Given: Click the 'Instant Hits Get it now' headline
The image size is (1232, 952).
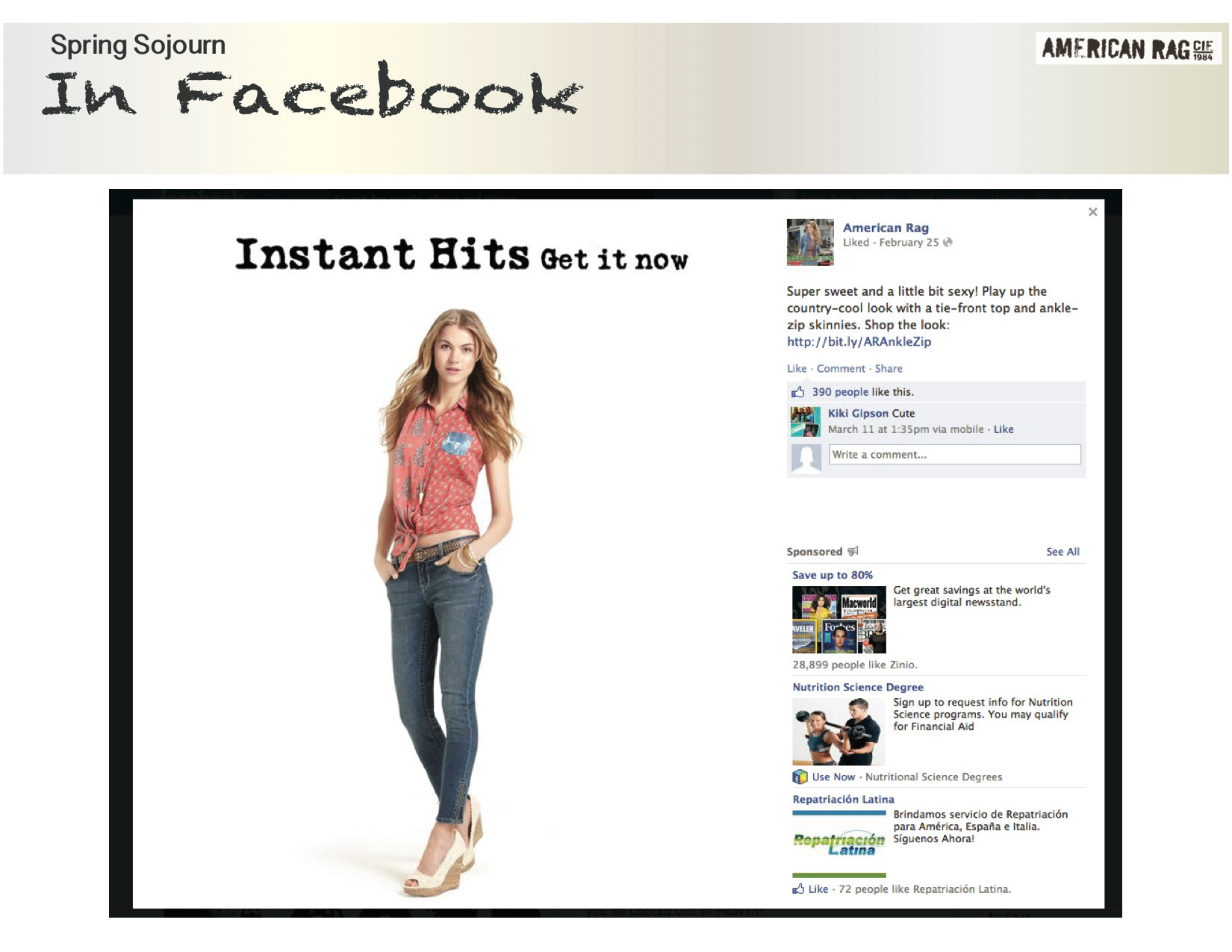Looking at the screenshot, I should (x=461, y=255).
